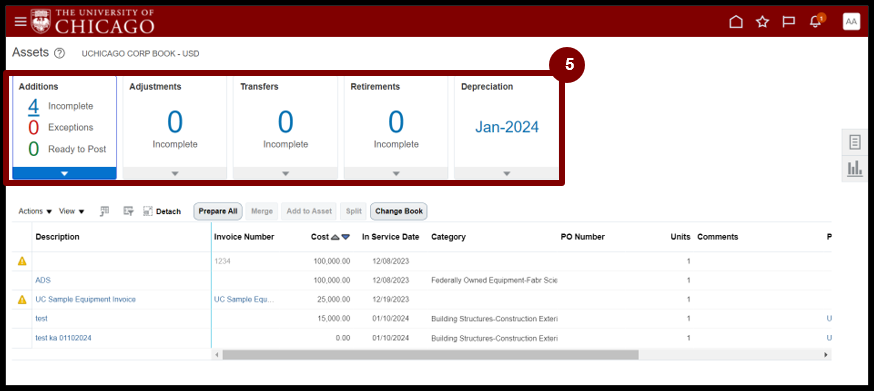The width and height of the screenshot is (874, 391).
Task: Open the View dropdown menu
Action: (x=72, y=211)
